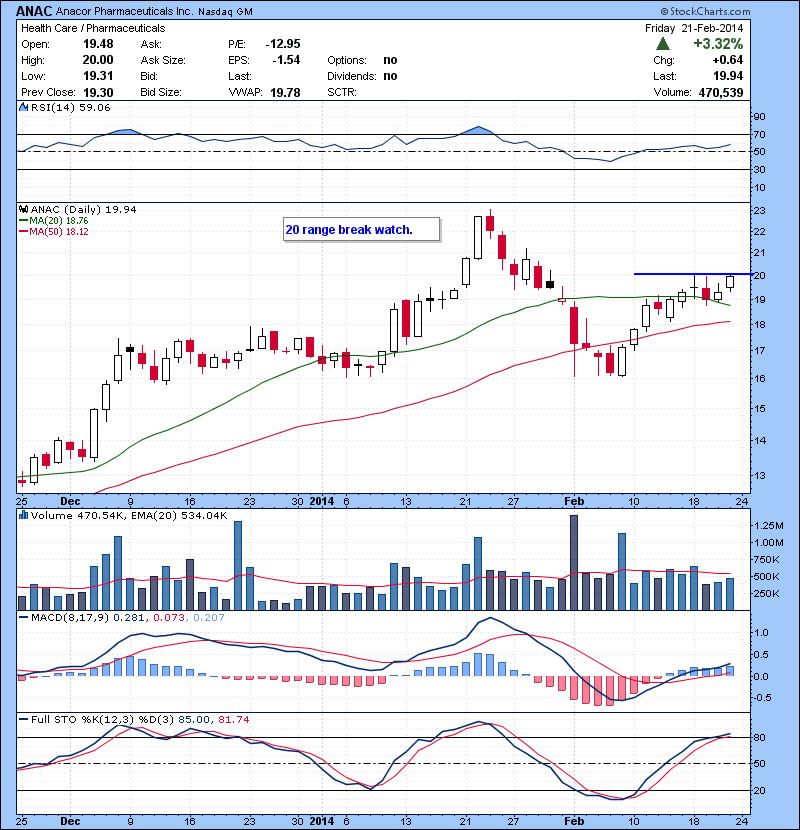The image size is (800, 830).
Task: Click the 'RSI(14) 59.06' panel label
Action: [x=70, y=107]
